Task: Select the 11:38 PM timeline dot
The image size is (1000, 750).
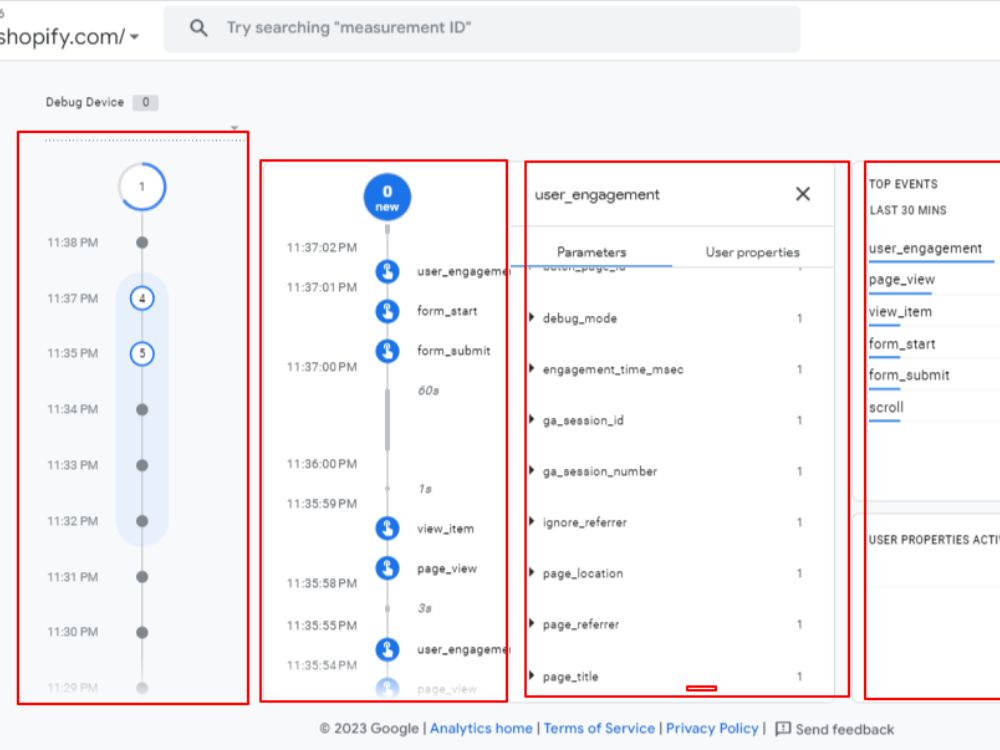Action: click(142, 242)
